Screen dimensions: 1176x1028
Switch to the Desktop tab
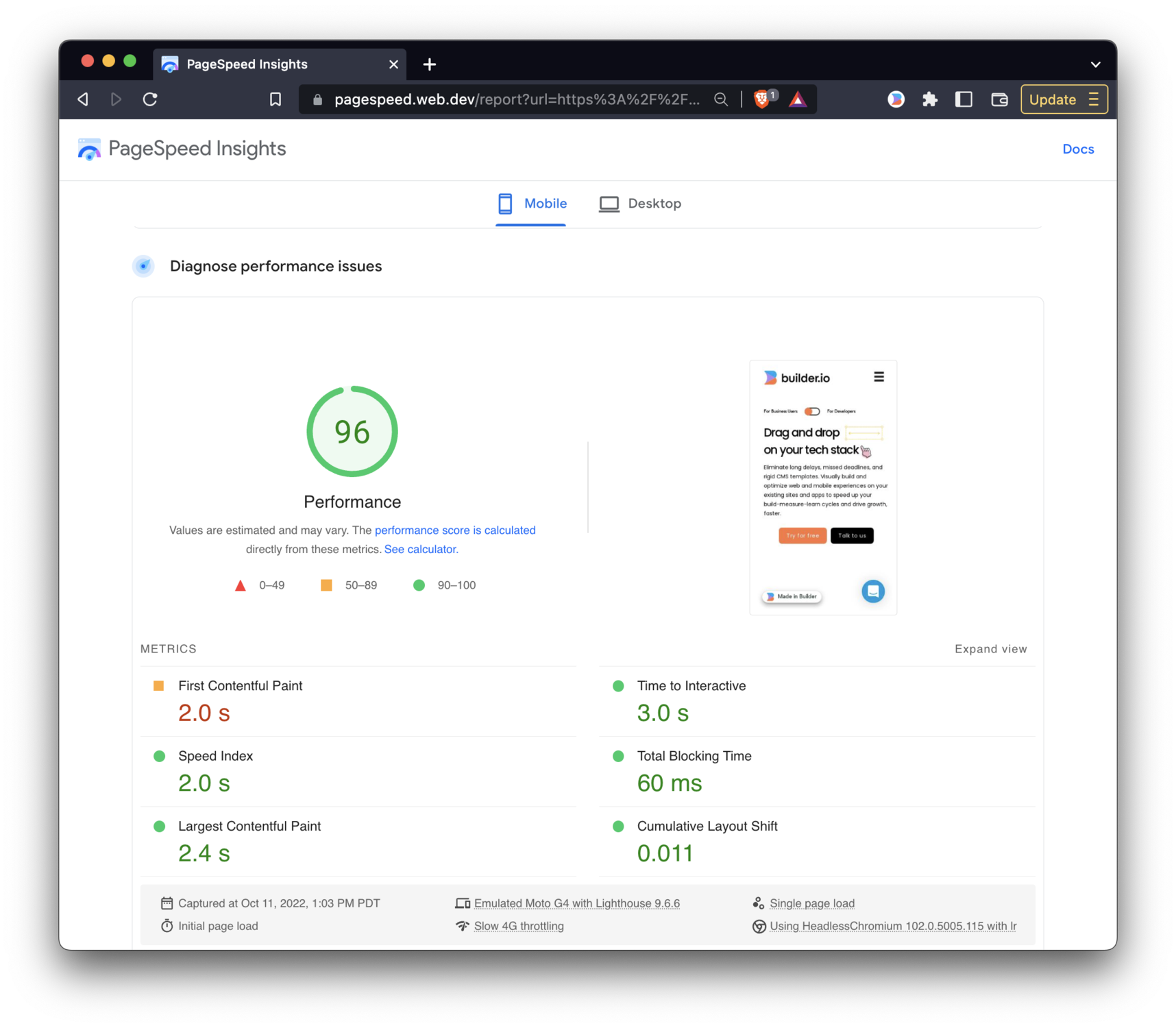click(640, 204)
